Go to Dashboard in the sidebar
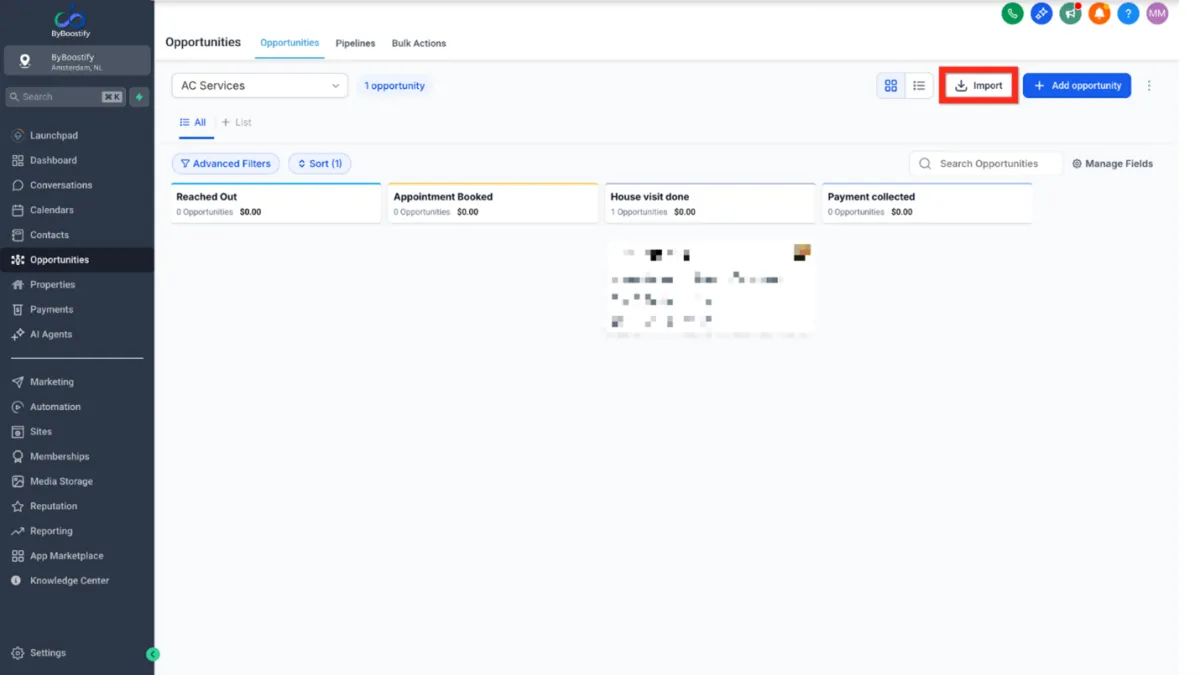The width and height of the screenshot is (1200, 675). [x=77, y=160]
